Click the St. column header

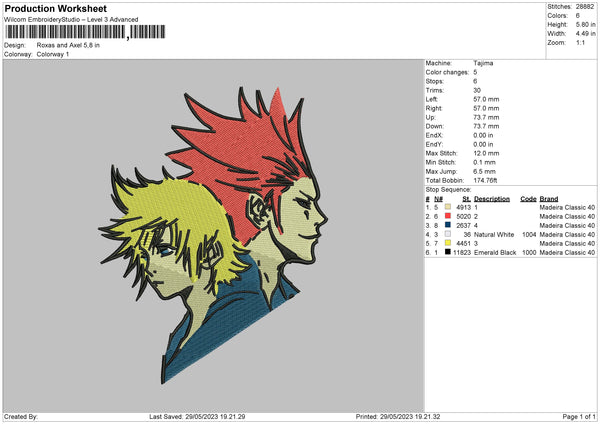pyautogui.click(x=466, y=199)
